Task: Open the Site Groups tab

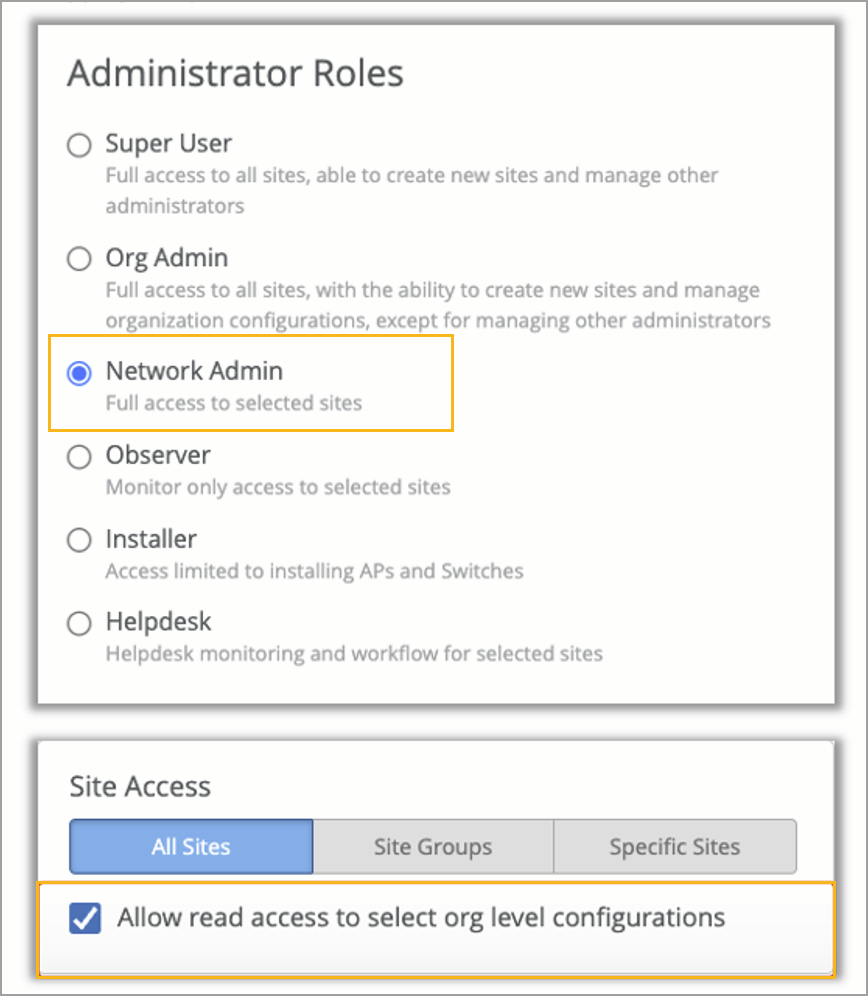Action: pos(433,847)
